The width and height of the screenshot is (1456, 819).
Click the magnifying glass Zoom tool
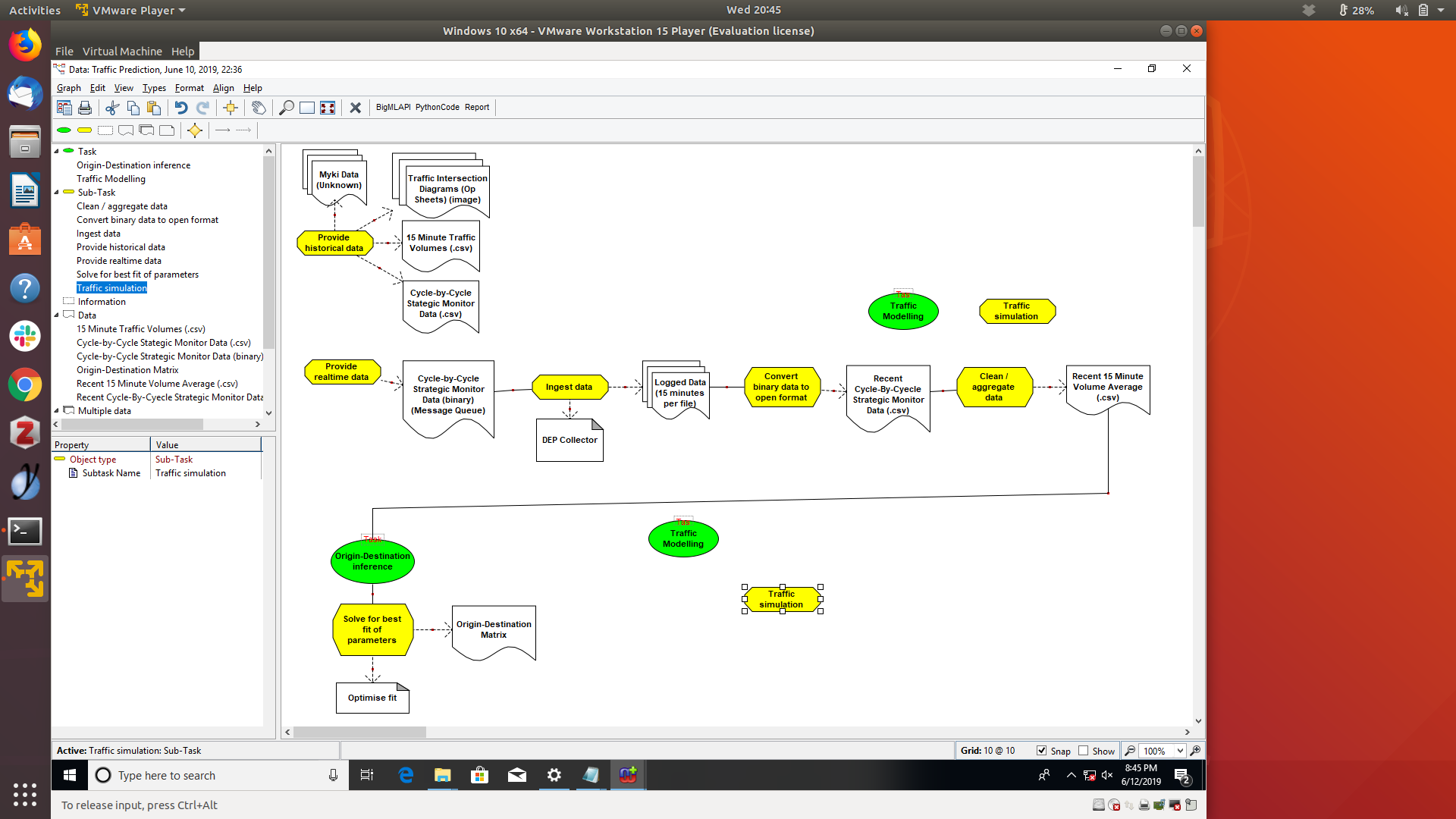pyautogui.click(x=287, y=108)
